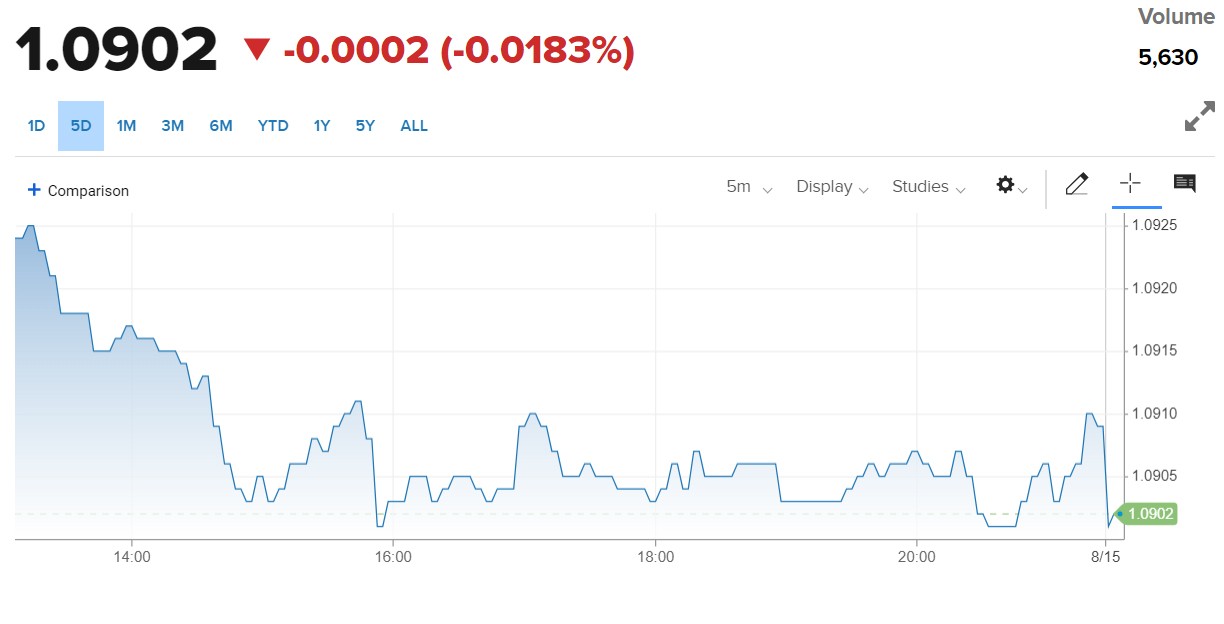Toggle the crosshair cursor tool
This screenshot has height=624, width=1224.
pyautogui.click(x=1130, y=184)
